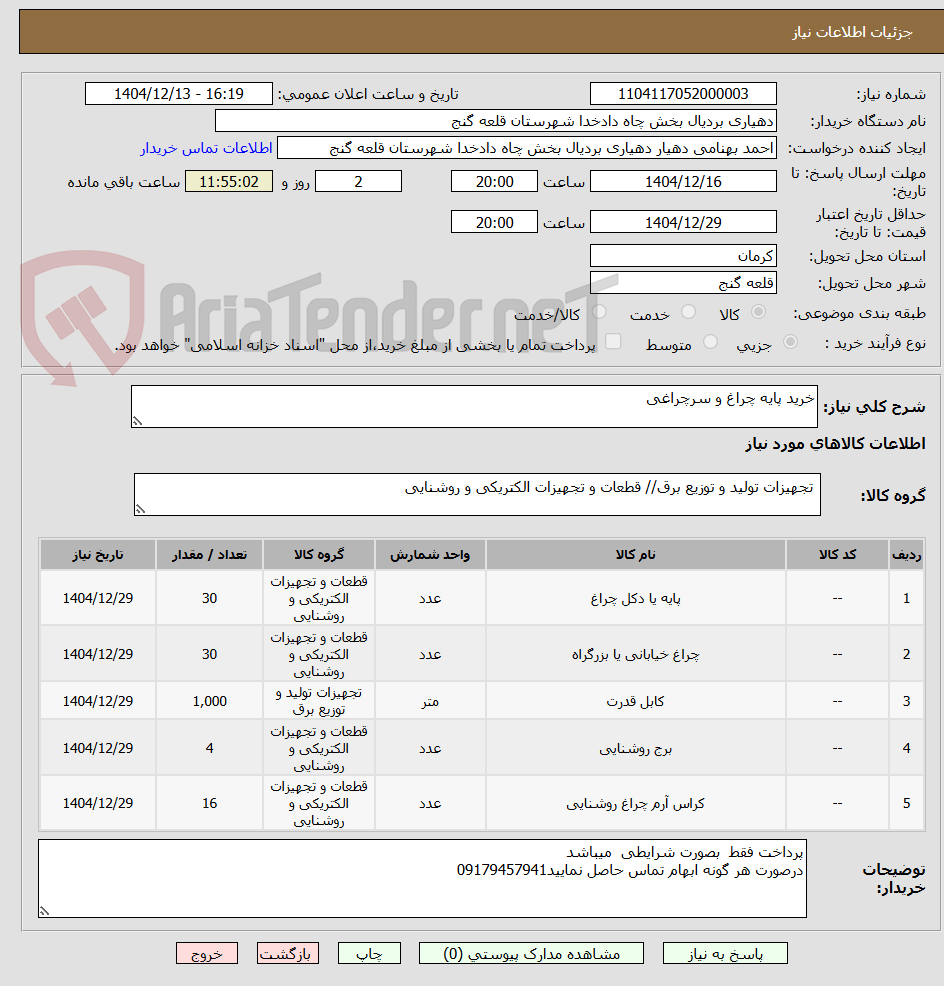Click the item name کراس آرم چراغ روشنایی
The height and width of the screenshot is (986, 944).
click(636, 804)
